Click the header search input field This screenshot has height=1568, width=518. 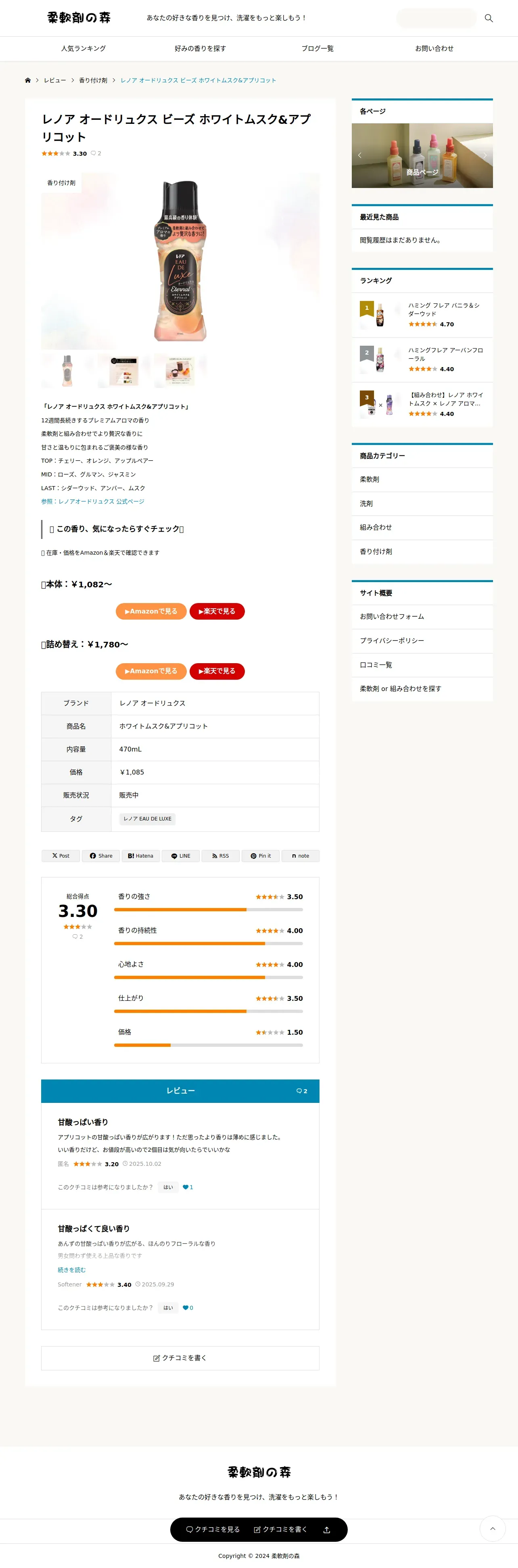437,18
